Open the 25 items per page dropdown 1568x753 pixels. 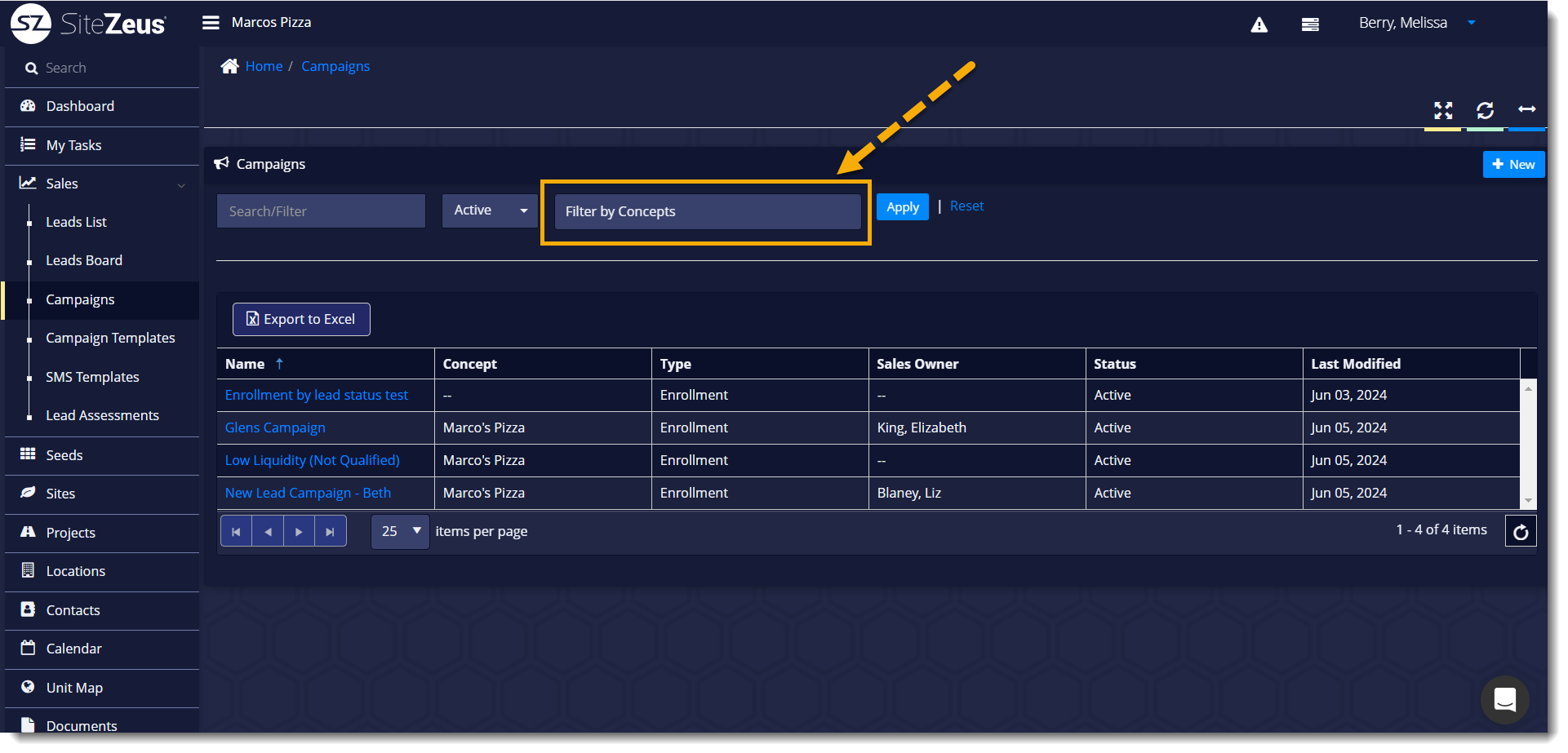pyautogui.click(x=400, y=531)
